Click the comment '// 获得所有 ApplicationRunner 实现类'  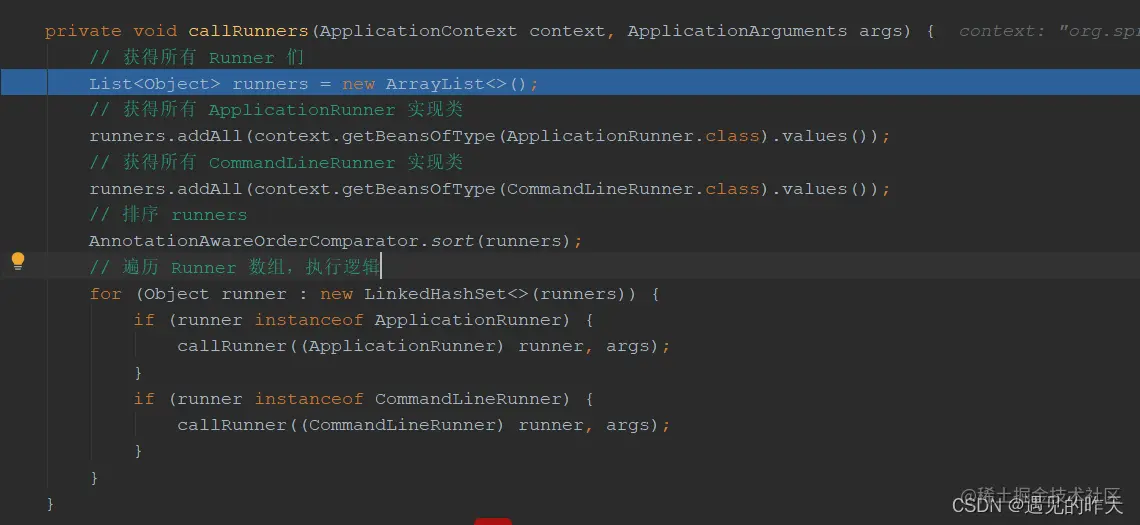click(x=276, y=110)
